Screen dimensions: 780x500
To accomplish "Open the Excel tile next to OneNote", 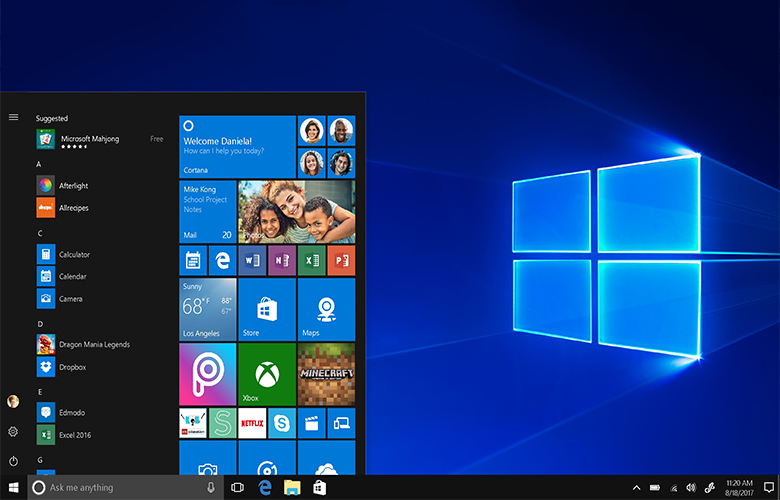I will tap(311, 260).
